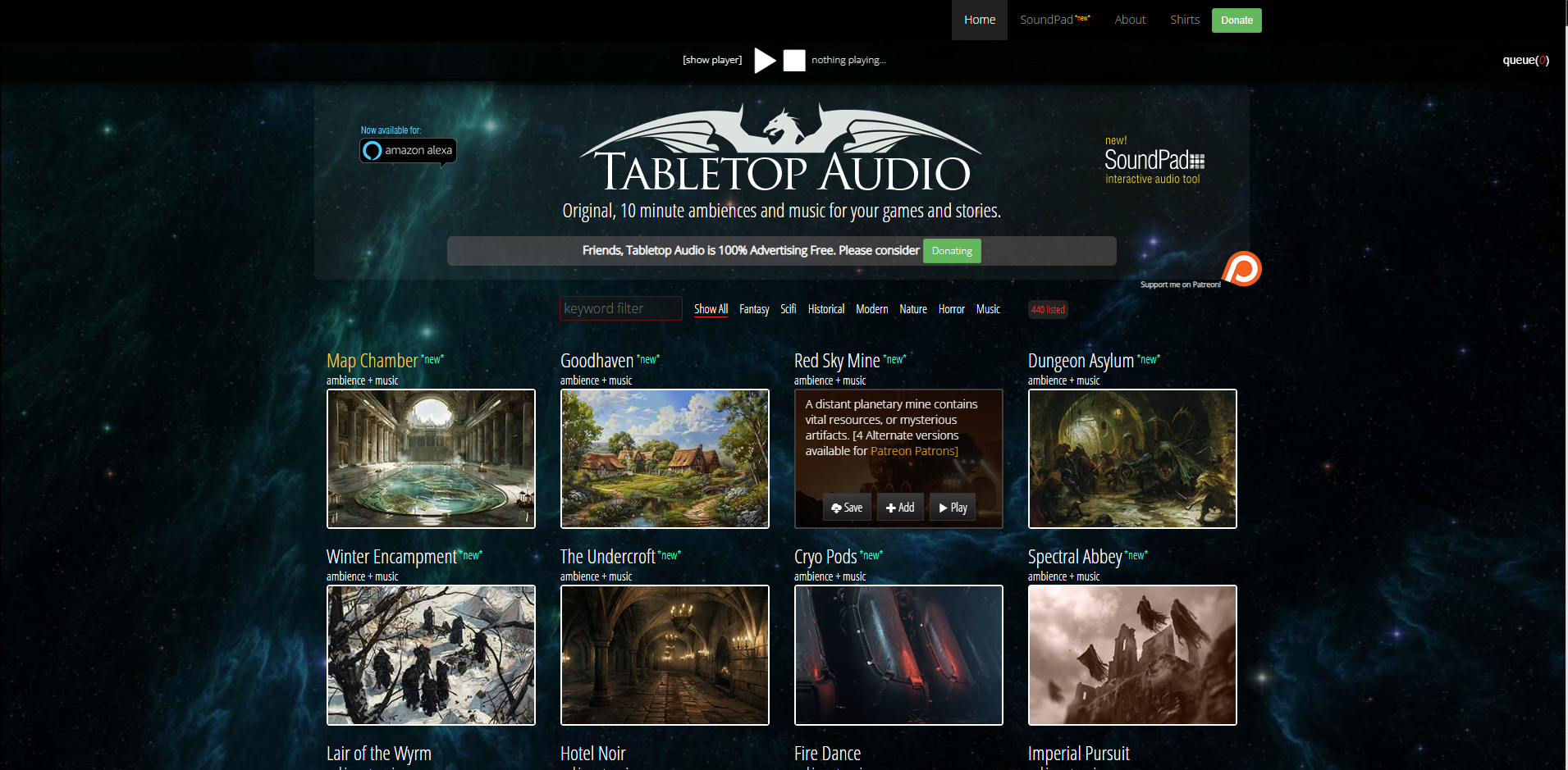
Task: Open the Spectral Abbey thumbnail
Action: pos(1132,655)
